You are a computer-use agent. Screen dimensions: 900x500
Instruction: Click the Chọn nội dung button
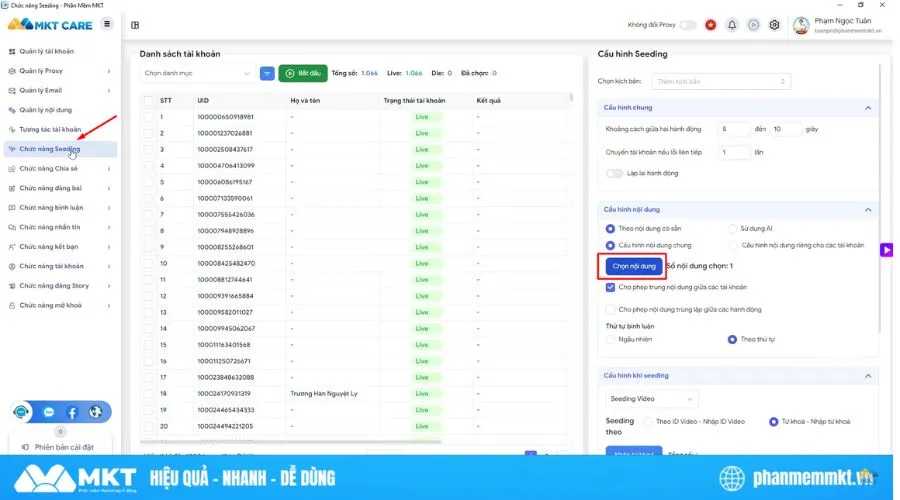click(634, 266)
